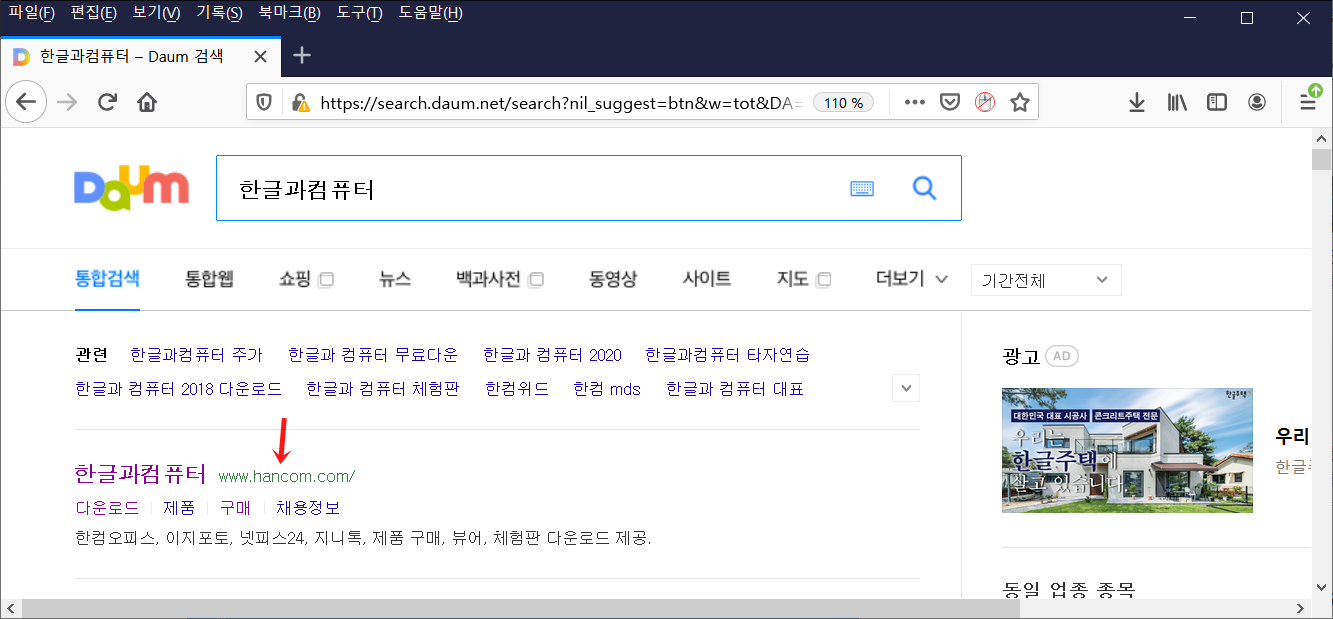The height and width of the screenshot is (619, 1333).
Task: Click the vertical scrollbar down arrow
Action: [1322, 586]
